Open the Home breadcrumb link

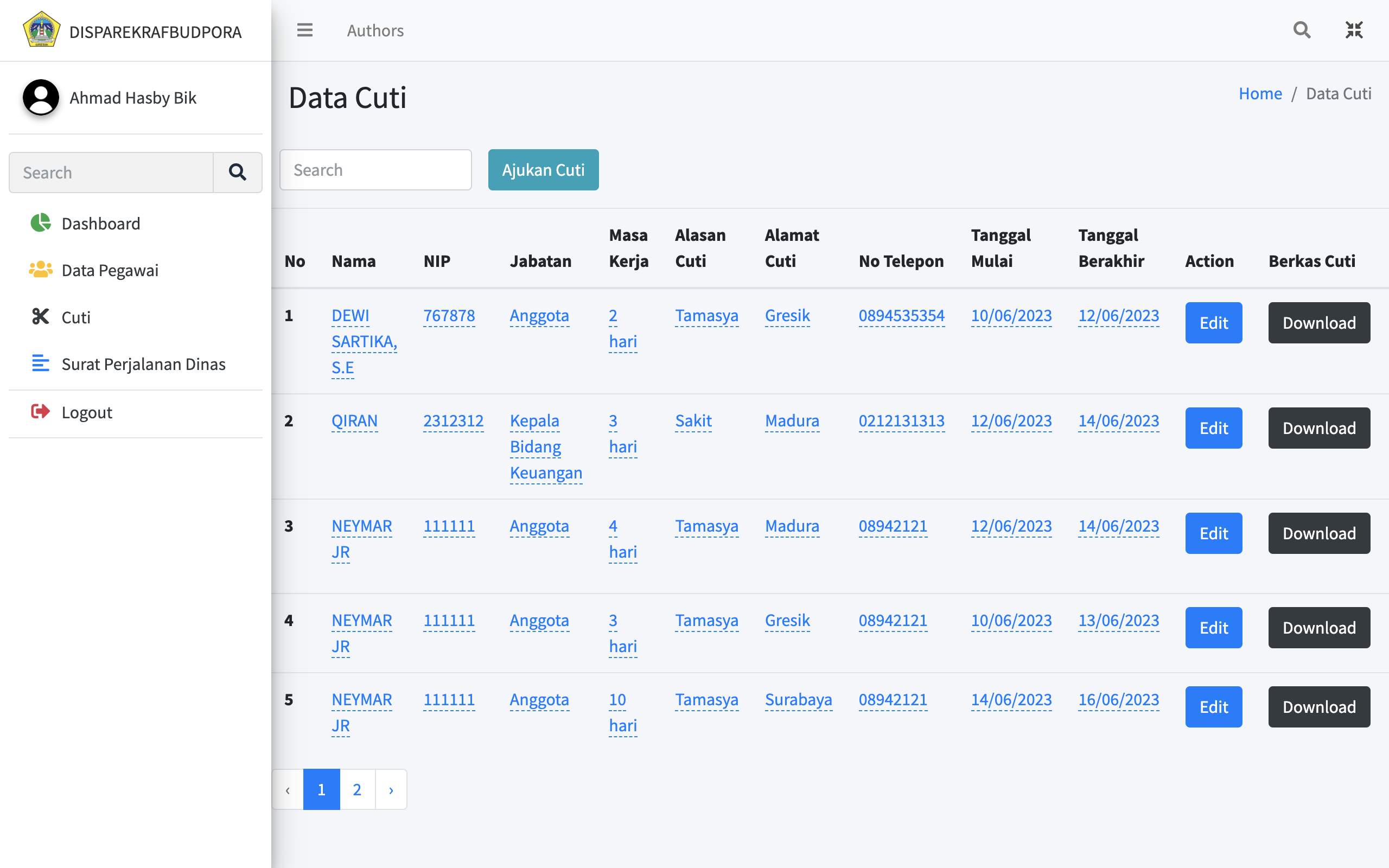click(x=1260, y=93)
